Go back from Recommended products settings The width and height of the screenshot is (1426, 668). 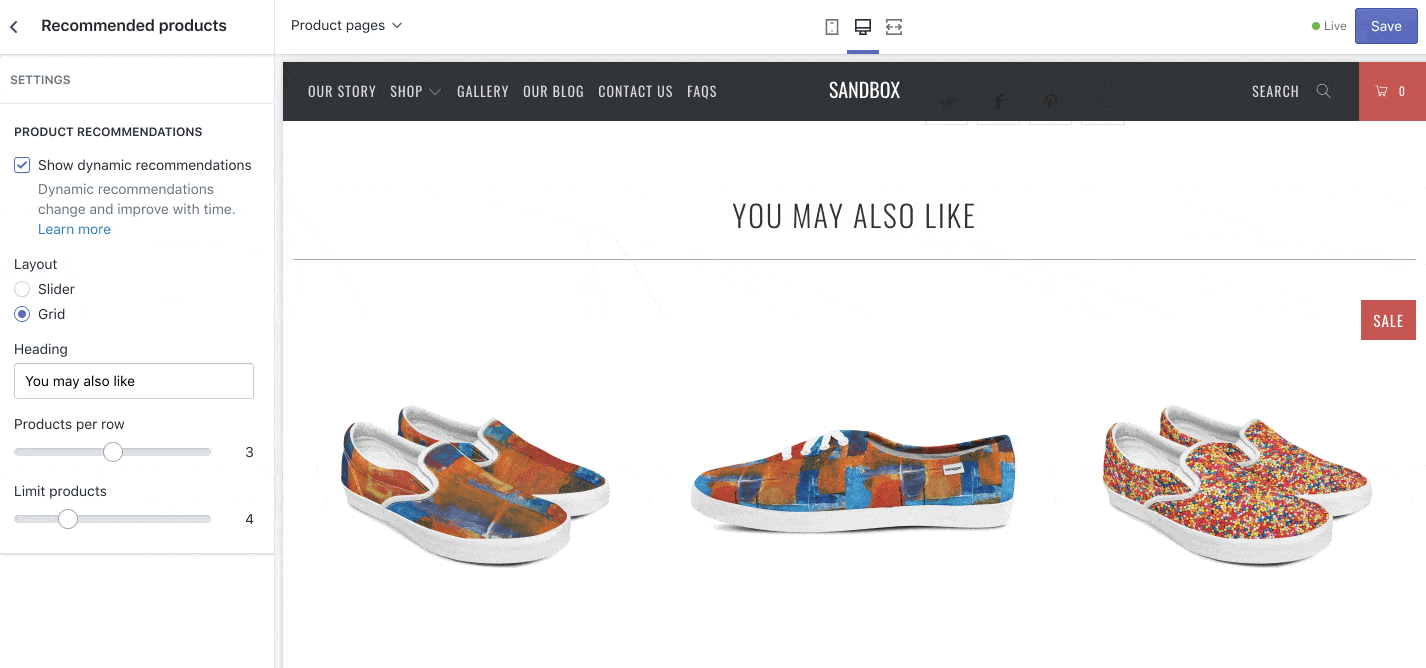(14, 26)
